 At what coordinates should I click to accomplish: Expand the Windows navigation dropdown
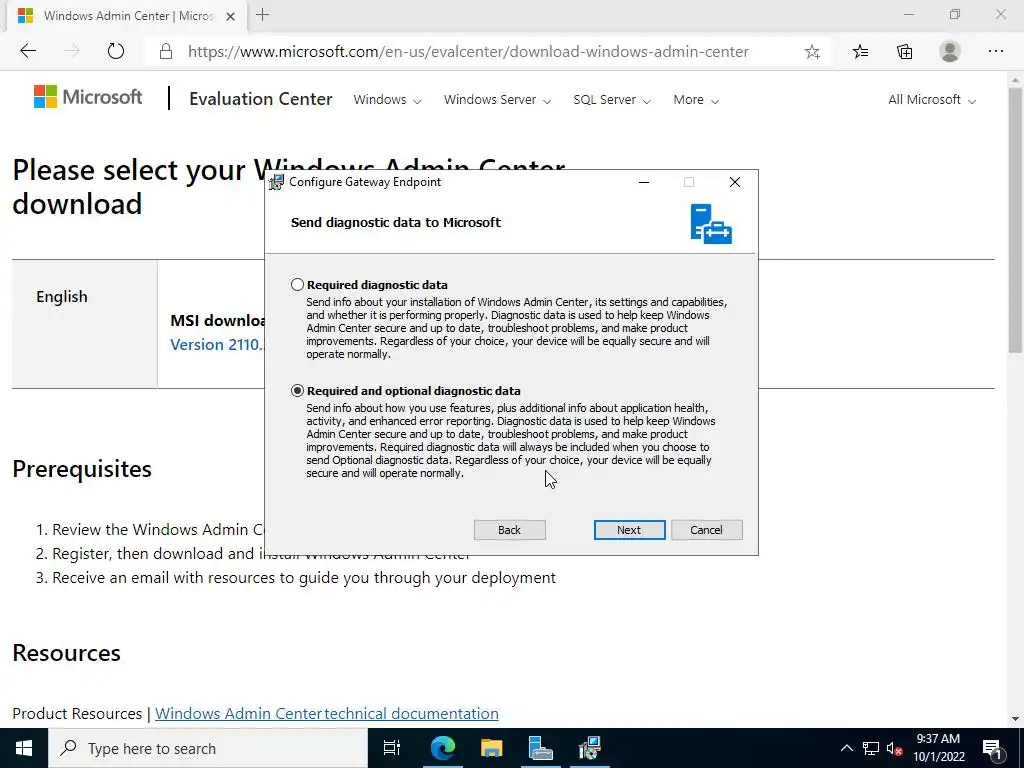coord(387,100)
